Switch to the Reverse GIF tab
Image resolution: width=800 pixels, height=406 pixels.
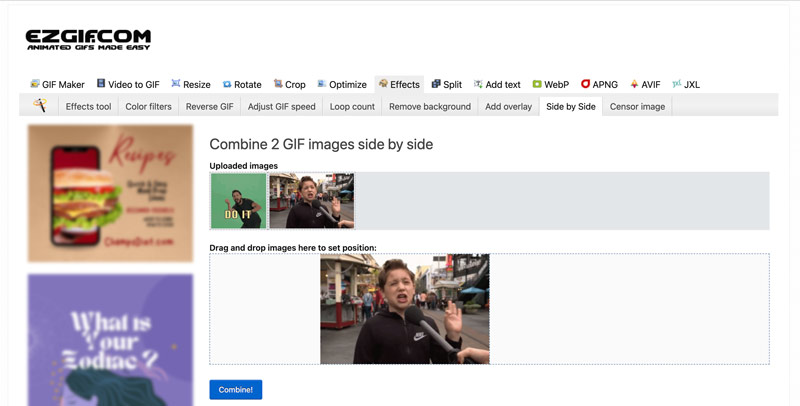209,106
